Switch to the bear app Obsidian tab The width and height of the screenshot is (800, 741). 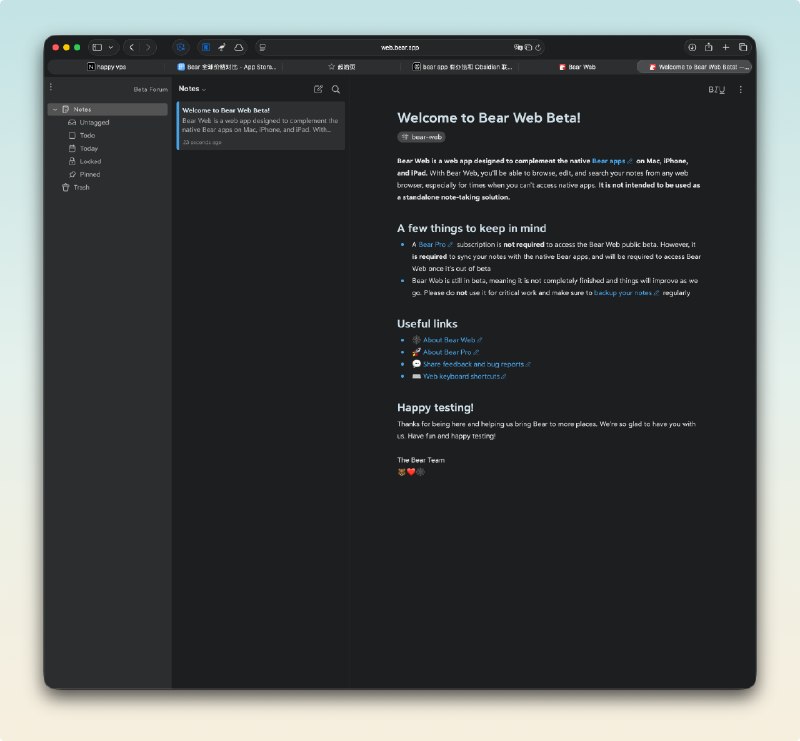(x=462, y=67)
